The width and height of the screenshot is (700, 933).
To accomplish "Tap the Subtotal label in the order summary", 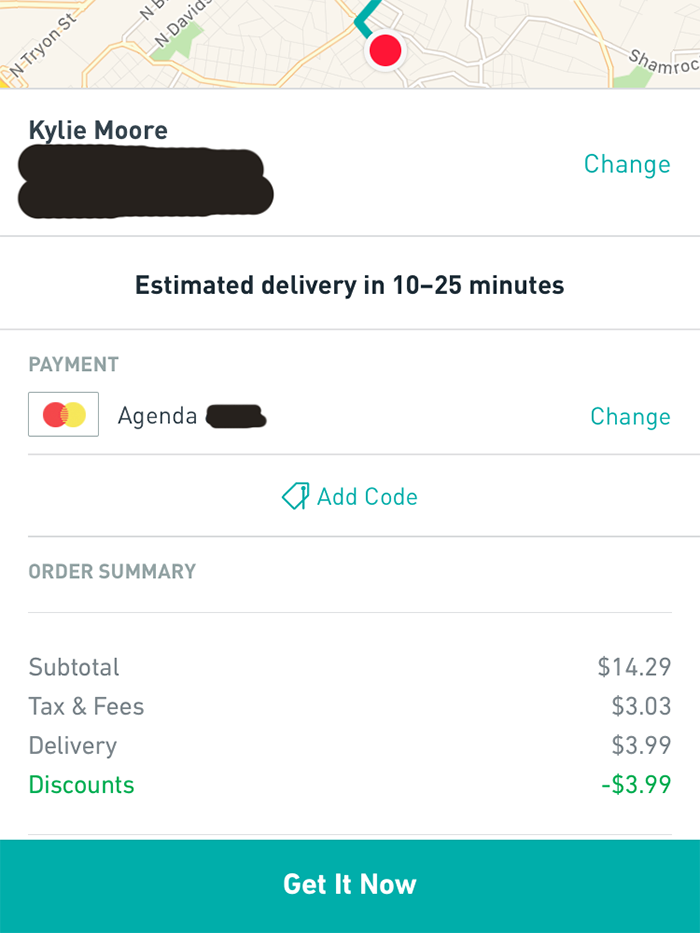I will coord(74,667).
